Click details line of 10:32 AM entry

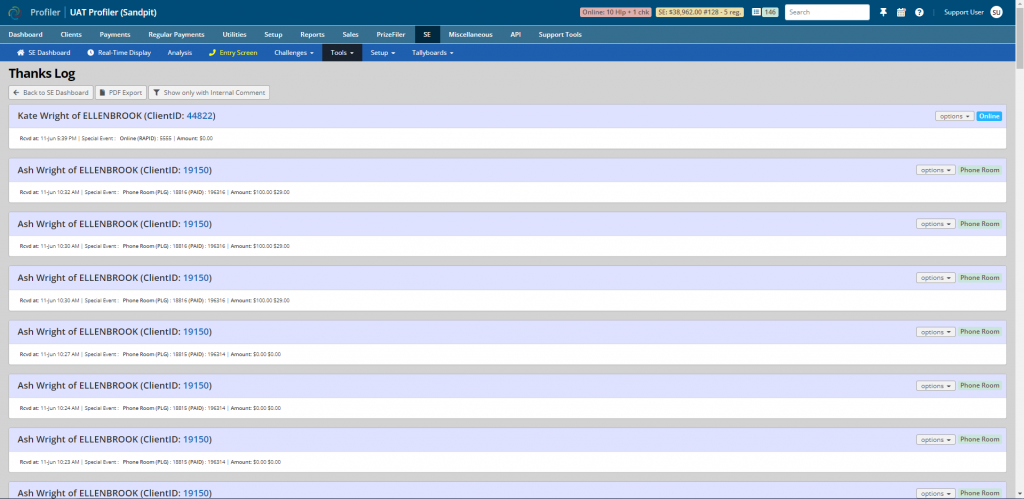pyautogui.click(x=155, y=192)
